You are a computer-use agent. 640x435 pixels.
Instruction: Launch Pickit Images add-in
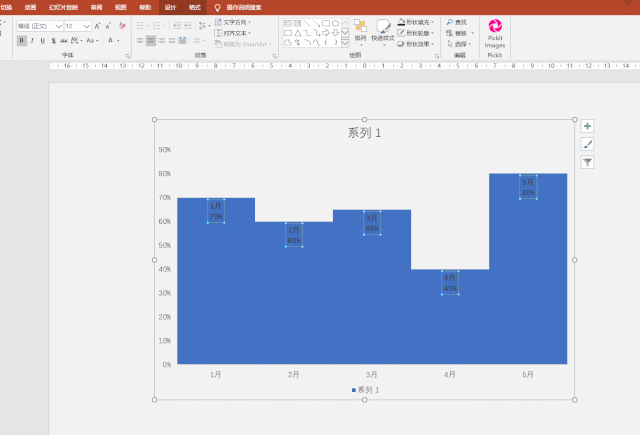(495, 33)
